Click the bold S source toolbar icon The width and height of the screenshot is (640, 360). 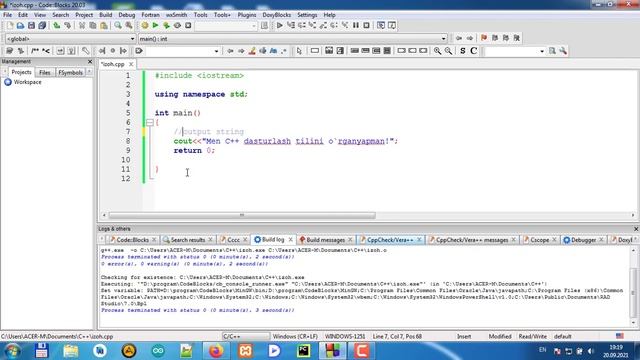(x=462, y=51)
